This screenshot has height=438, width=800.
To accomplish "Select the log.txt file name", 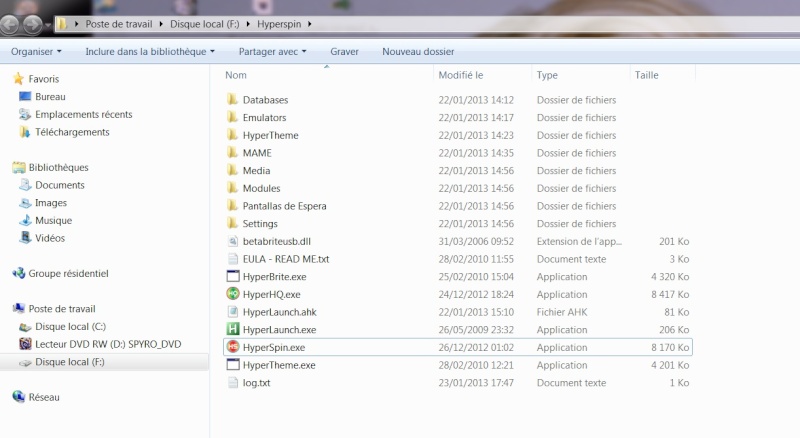I will tap(256, 383).
